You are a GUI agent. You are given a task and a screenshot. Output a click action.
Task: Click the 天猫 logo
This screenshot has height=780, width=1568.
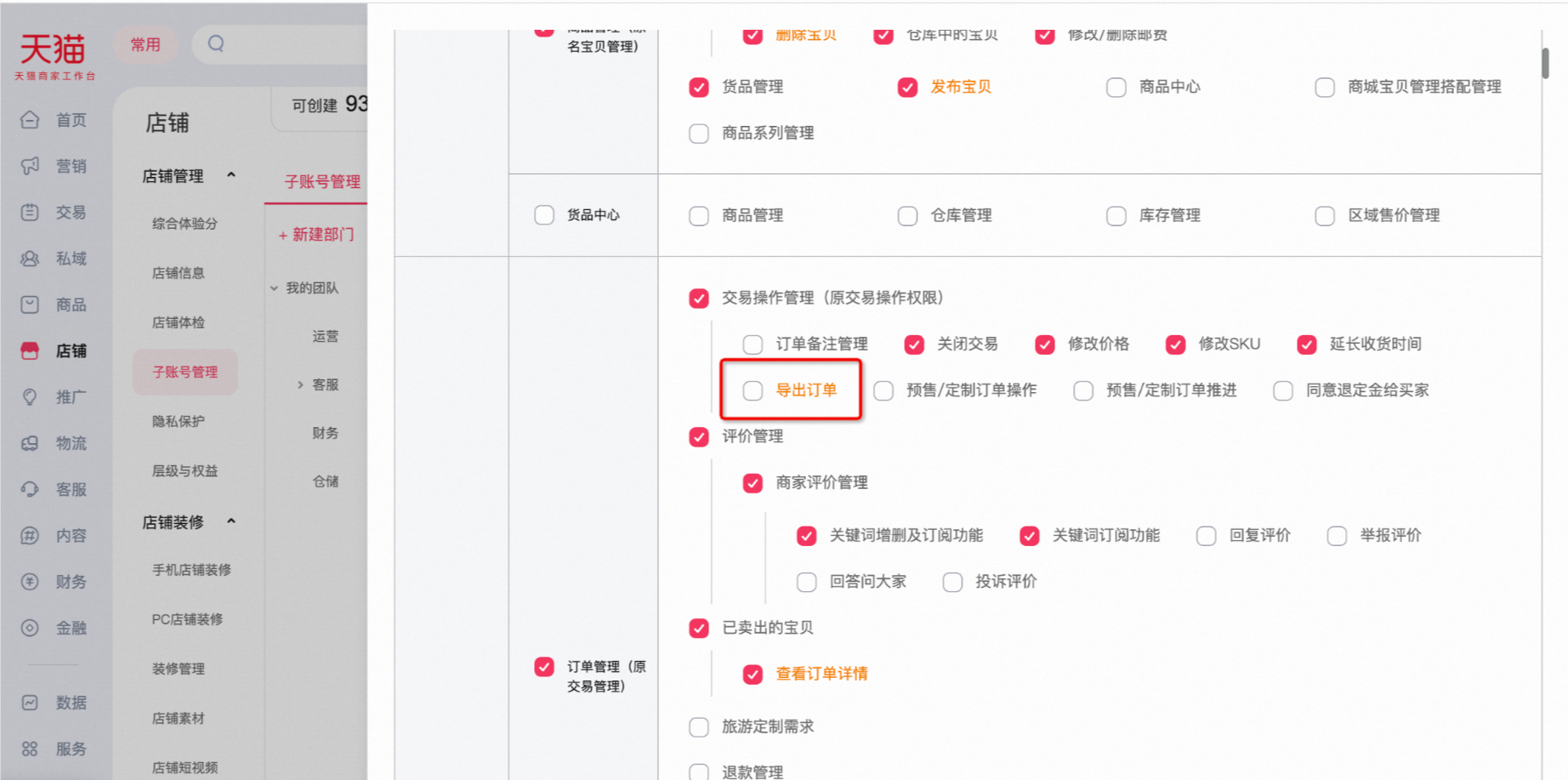pyautogui.click(x=54, y=56)
